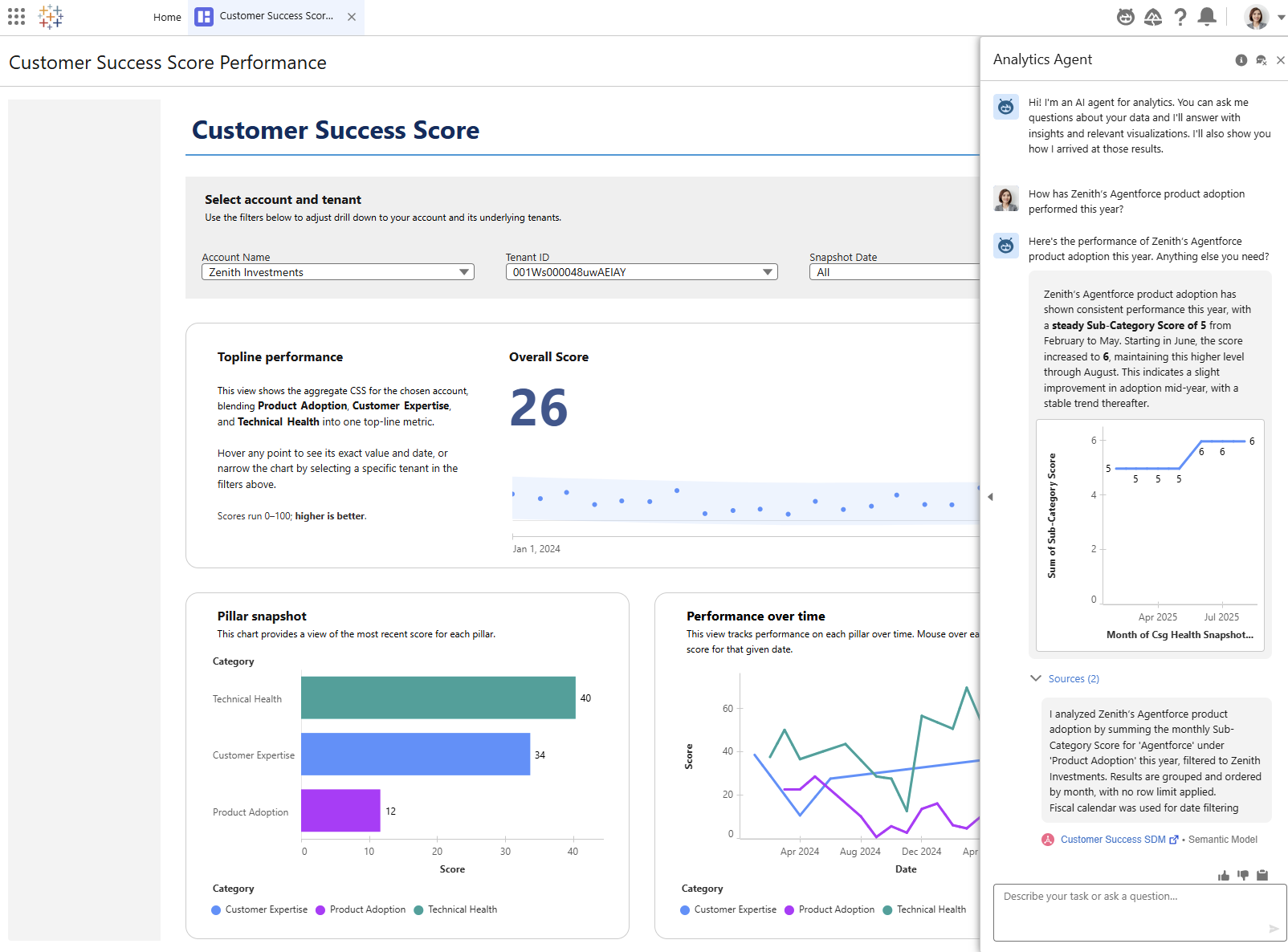Viewport: 1288px width, 952px height.
Task: Give thumbs up on the agent response
Action: 1223,876
